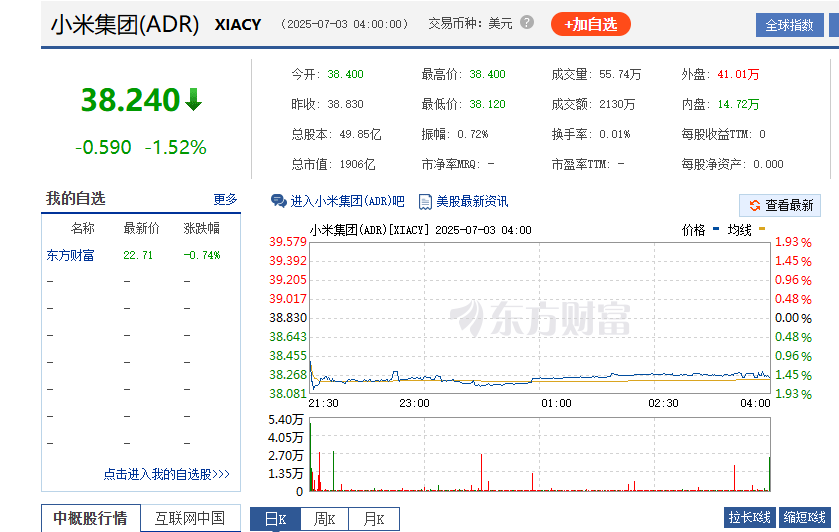Click the 名称 column header
Screen dimensions: 839x532
click(x=82, y=229)
